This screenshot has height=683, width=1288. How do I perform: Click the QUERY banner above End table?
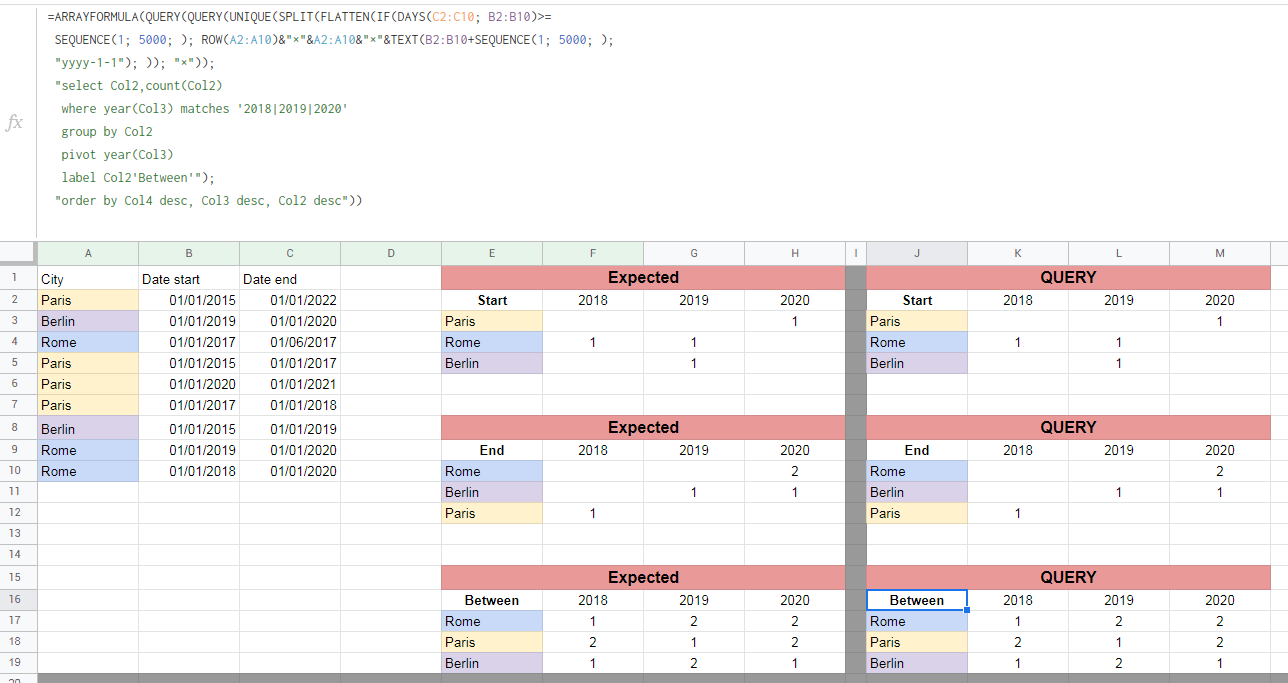point(1068,428)
